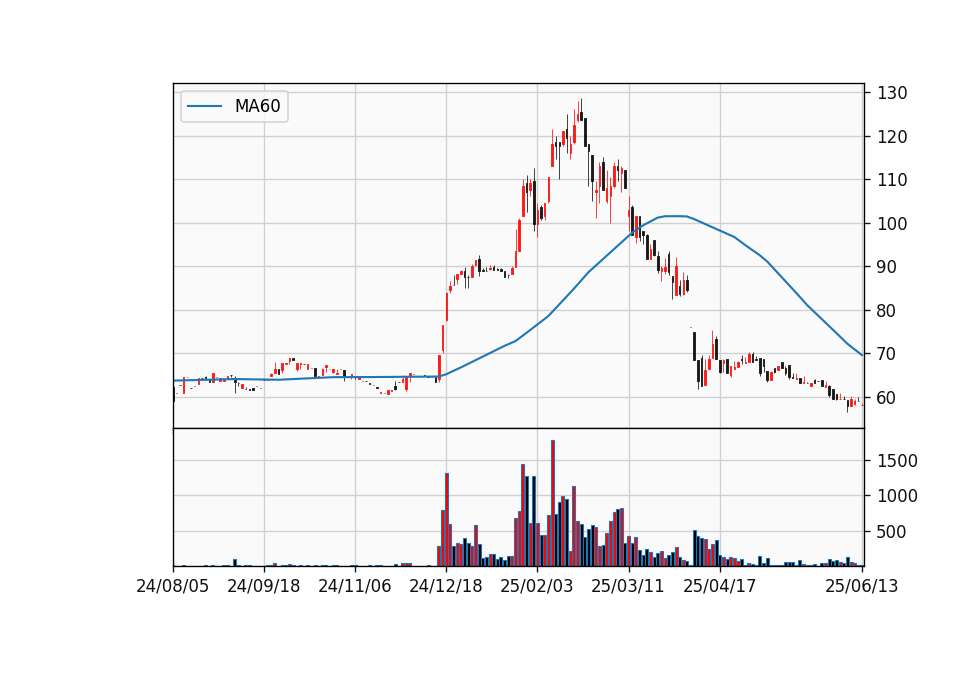
Task: Click the 60 price axis label
Action: point(887,397)
